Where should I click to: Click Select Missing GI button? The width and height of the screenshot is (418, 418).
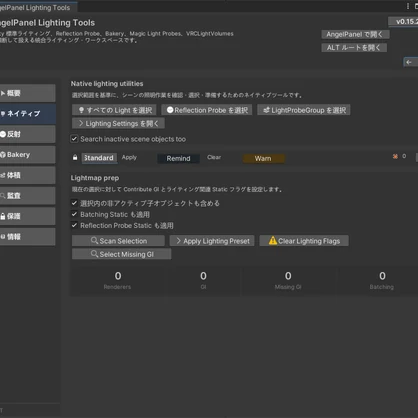click(122, 254)
